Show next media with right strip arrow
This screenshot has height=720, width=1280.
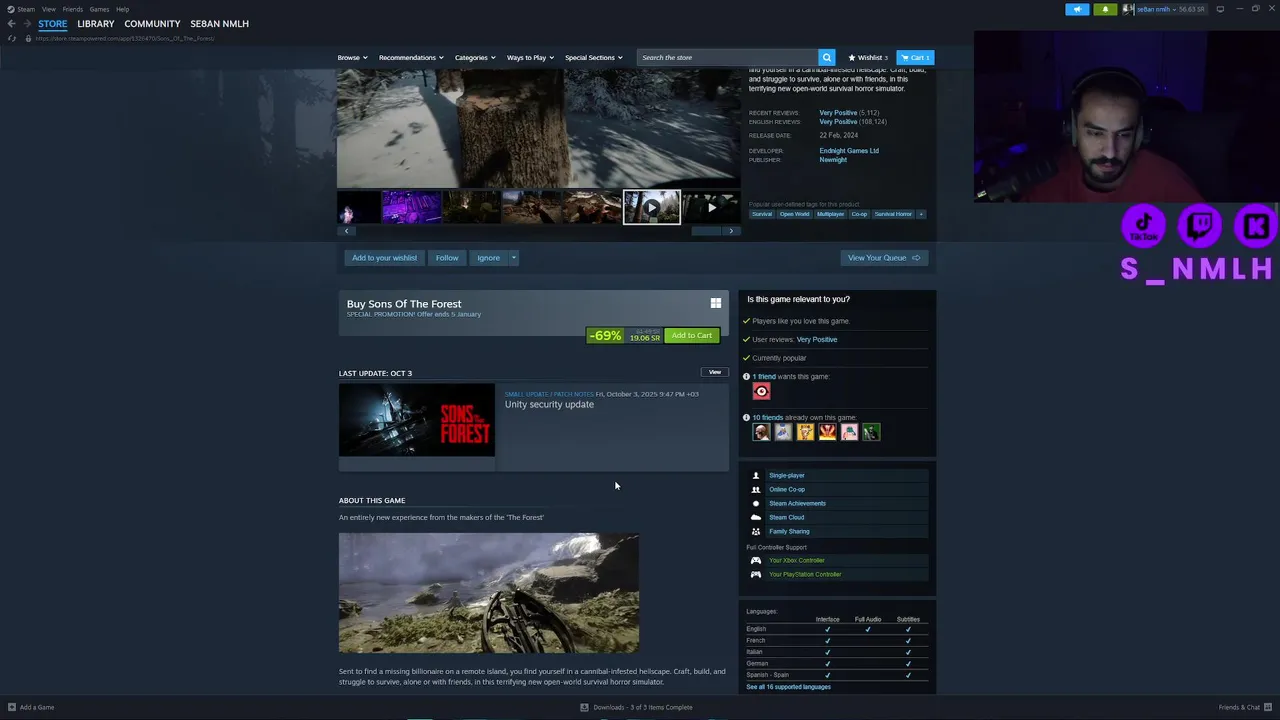point(731,231)
